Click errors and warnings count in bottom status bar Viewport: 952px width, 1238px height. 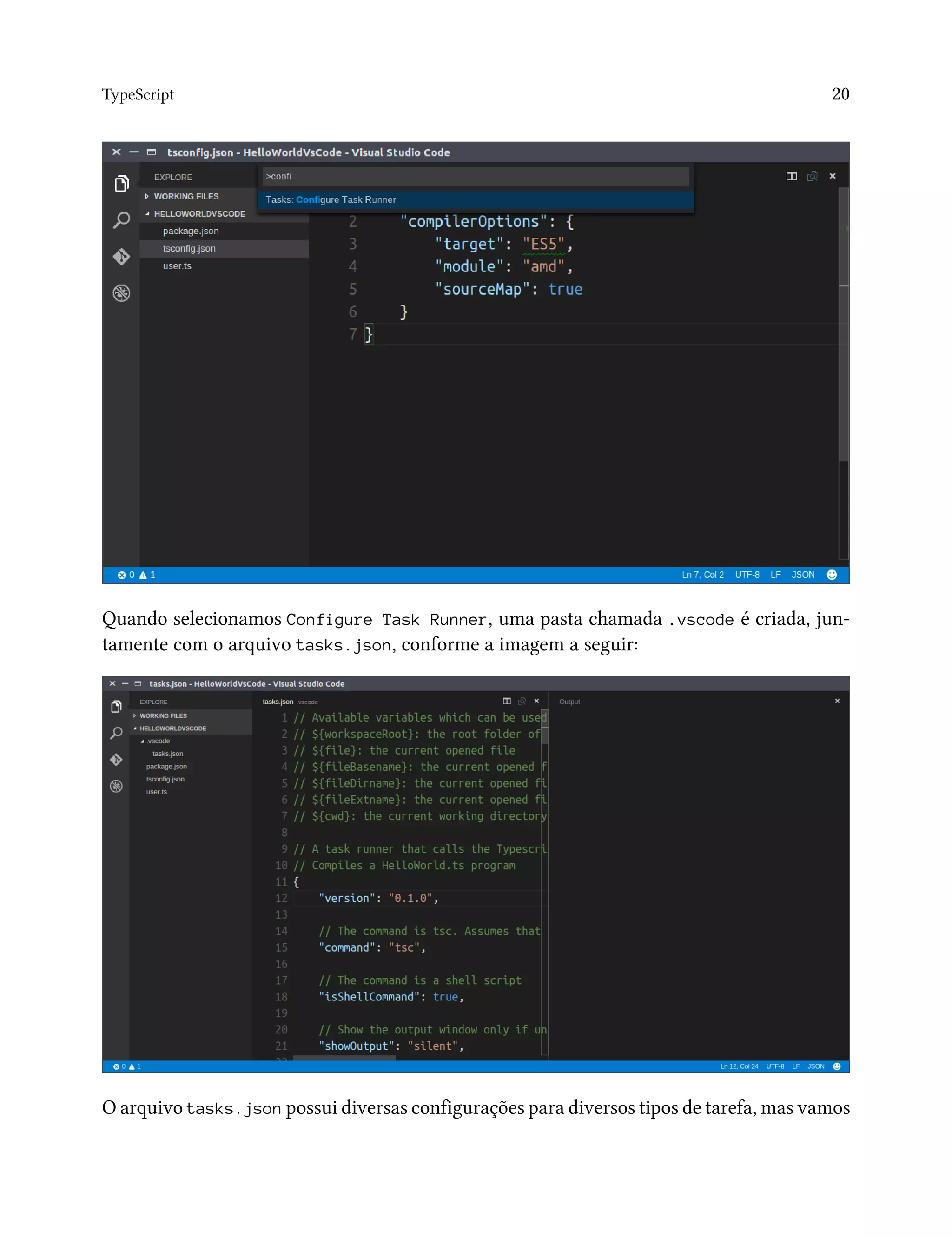[x=127, y=1066]
